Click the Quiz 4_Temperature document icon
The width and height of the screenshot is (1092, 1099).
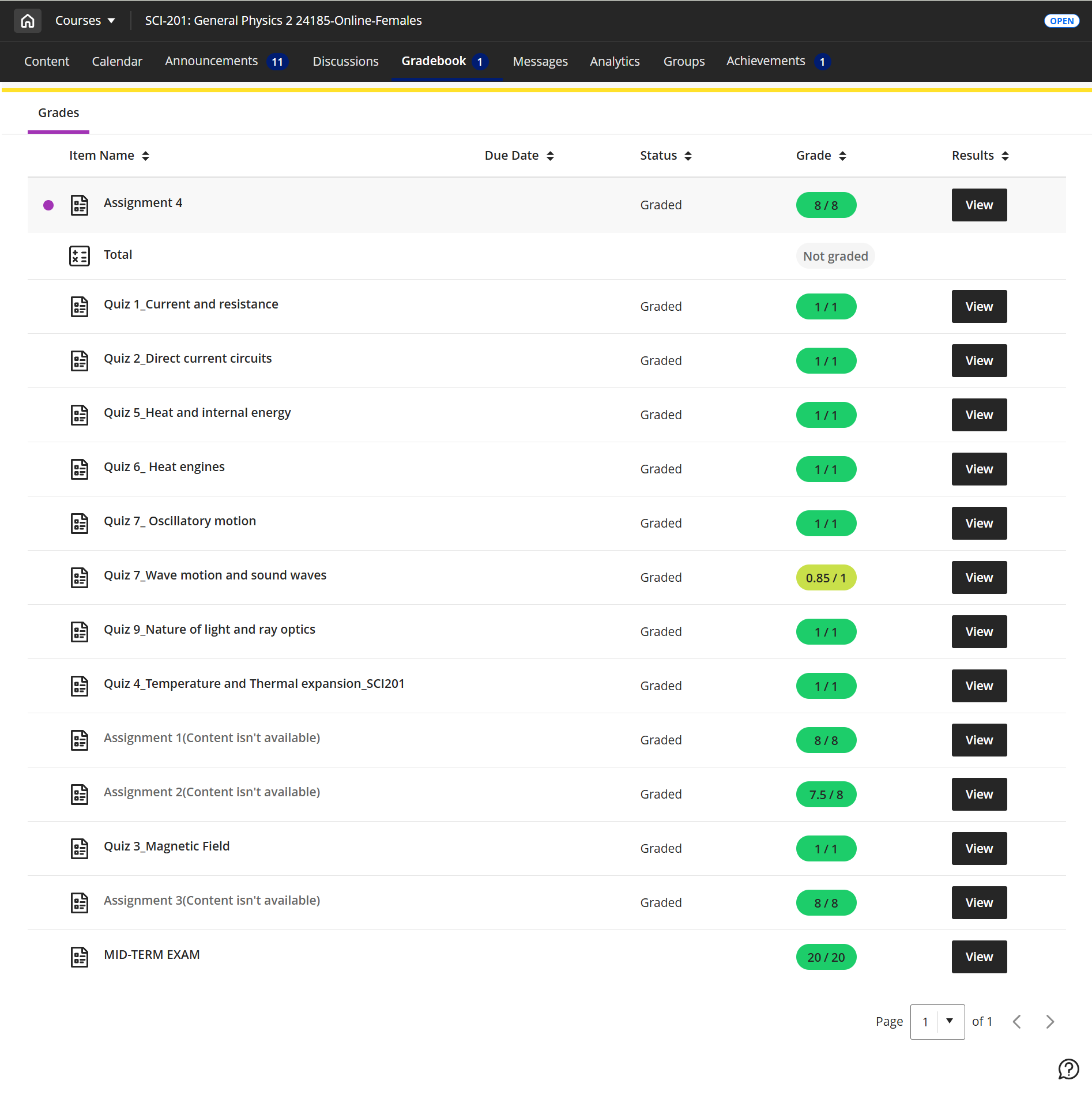point(80,686)
